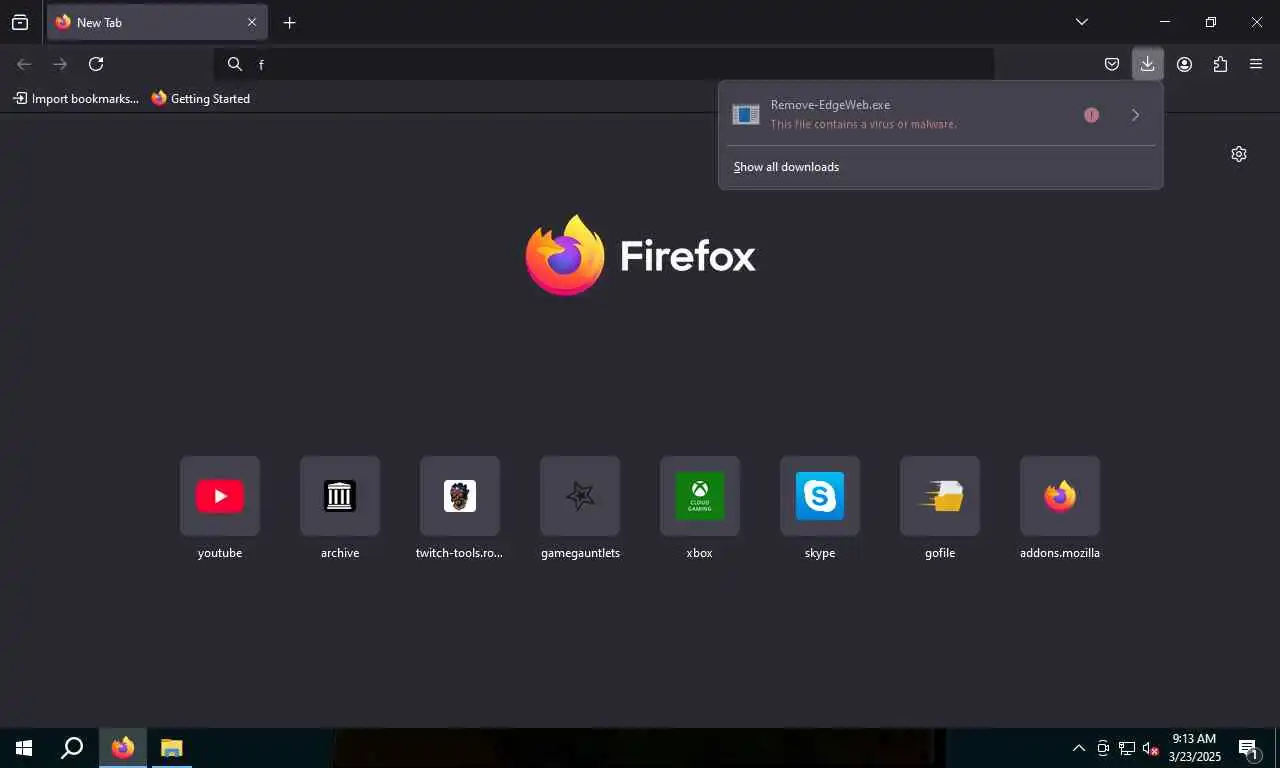Open Getting Started bookmark

tap(201, 98)
